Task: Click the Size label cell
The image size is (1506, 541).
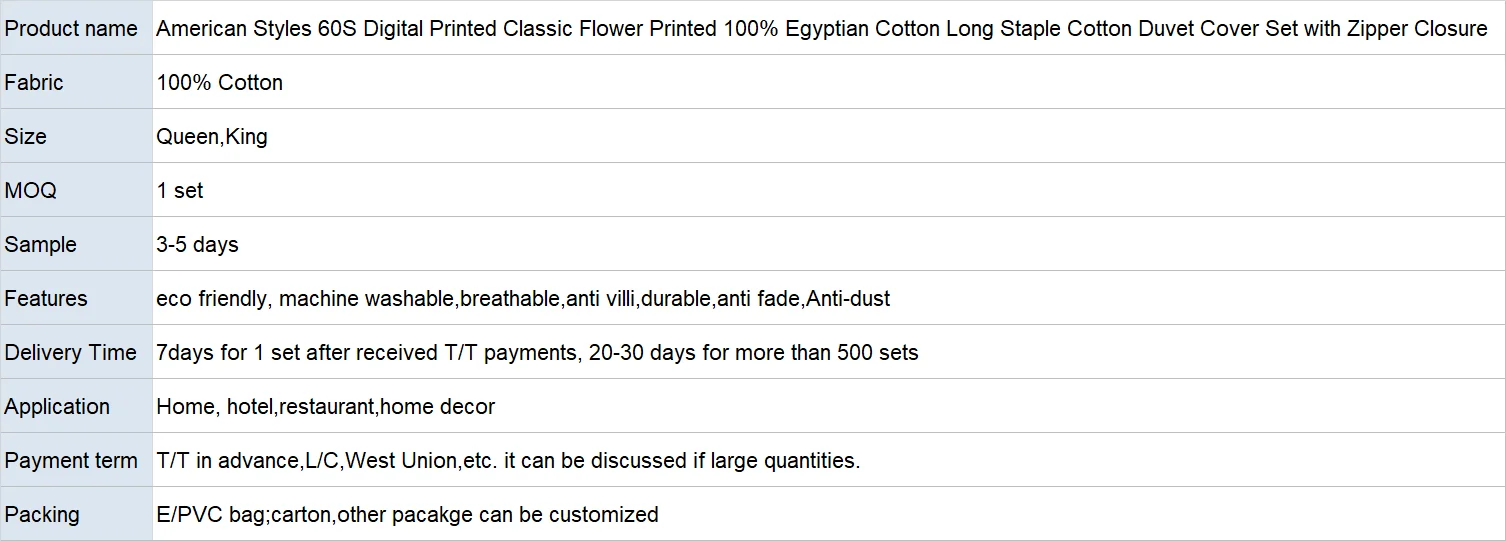Action: pyautogui.click(x=26, y=137)
